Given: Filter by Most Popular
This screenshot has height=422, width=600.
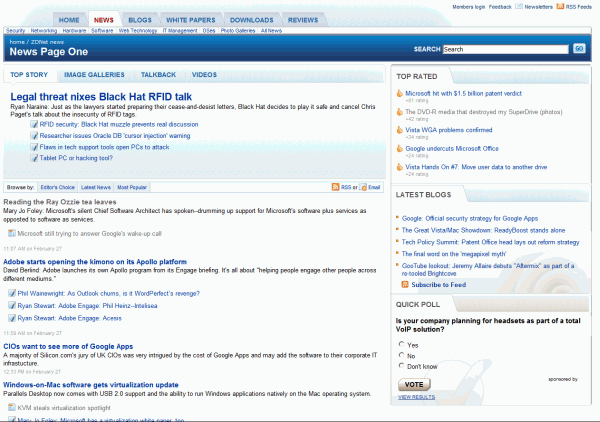Looking at the screenshot, I should 132,187.
